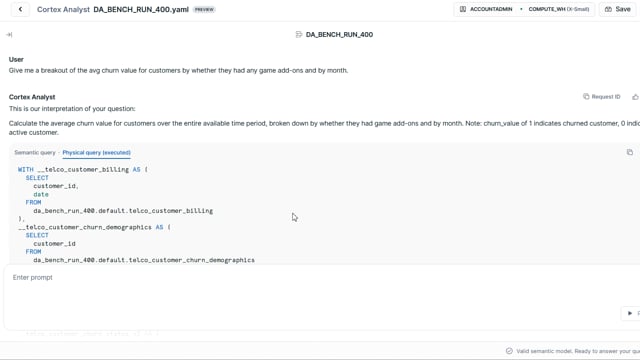Expand the collapsed side panel arrow
Viewport: 640px width, 360px height.
click(9, 35)
